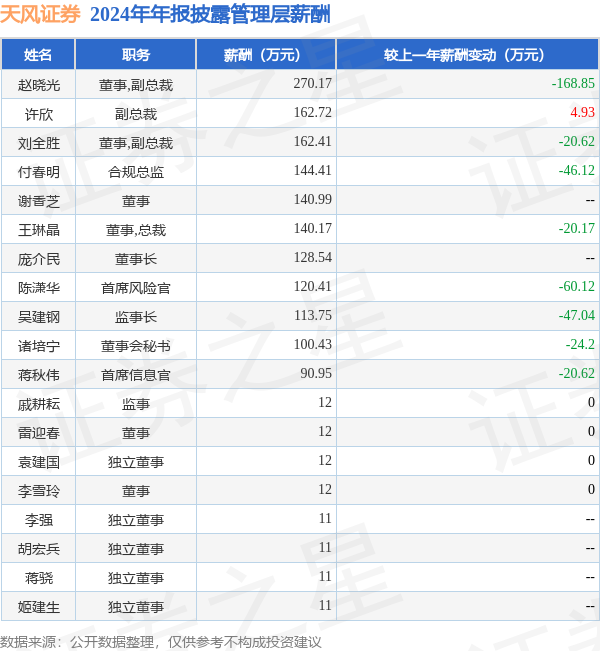Select the name 姬建生

39,608
